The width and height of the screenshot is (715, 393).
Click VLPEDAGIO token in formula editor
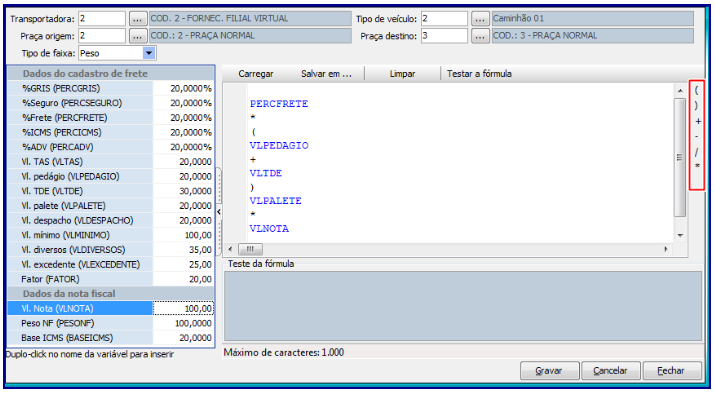pyautogui.click(x=279, y=145)
